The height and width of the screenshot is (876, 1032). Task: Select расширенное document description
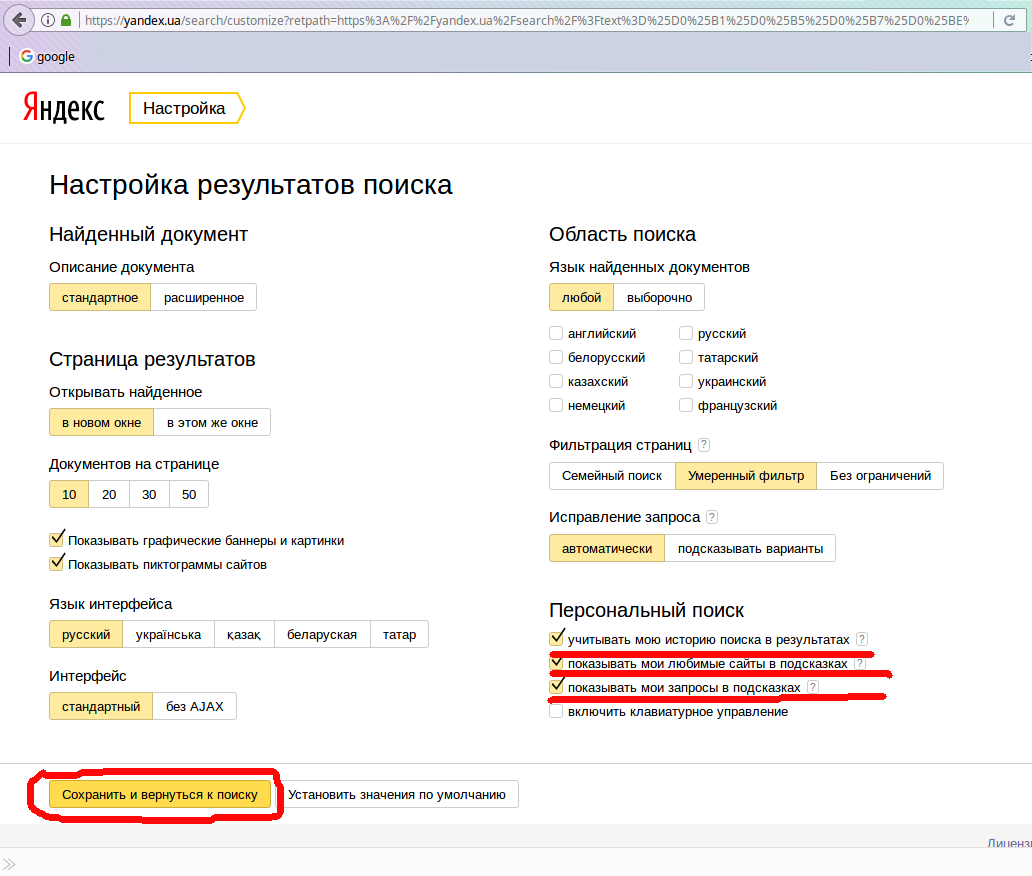(203, 297)
